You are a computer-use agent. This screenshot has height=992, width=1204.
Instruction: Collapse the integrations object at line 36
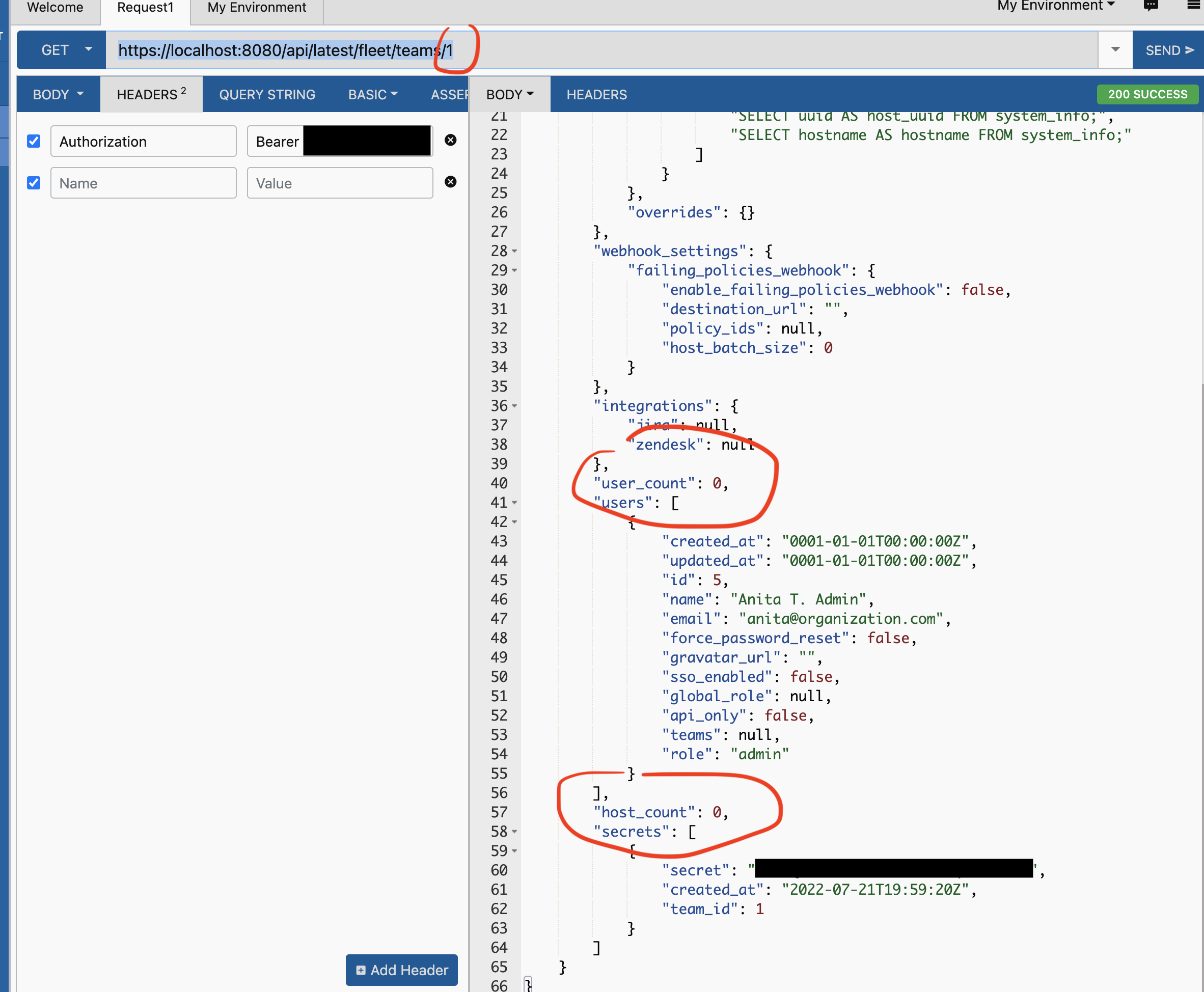(x=514, y=406)
